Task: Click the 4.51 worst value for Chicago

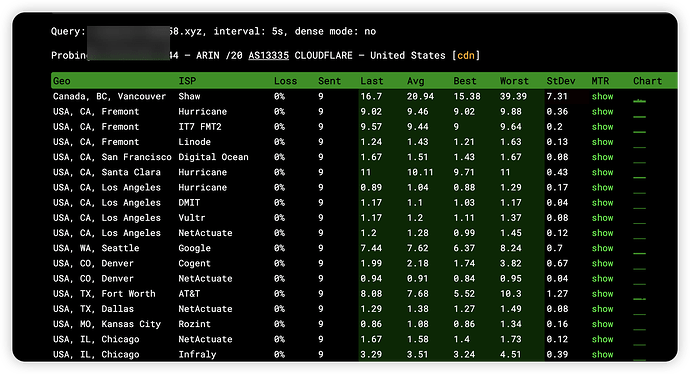Action: tap(510, 354)
